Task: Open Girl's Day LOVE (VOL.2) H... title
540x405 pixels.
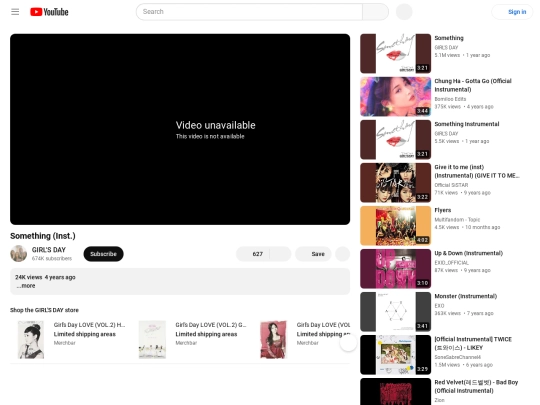Action: (x=89, y=325)
